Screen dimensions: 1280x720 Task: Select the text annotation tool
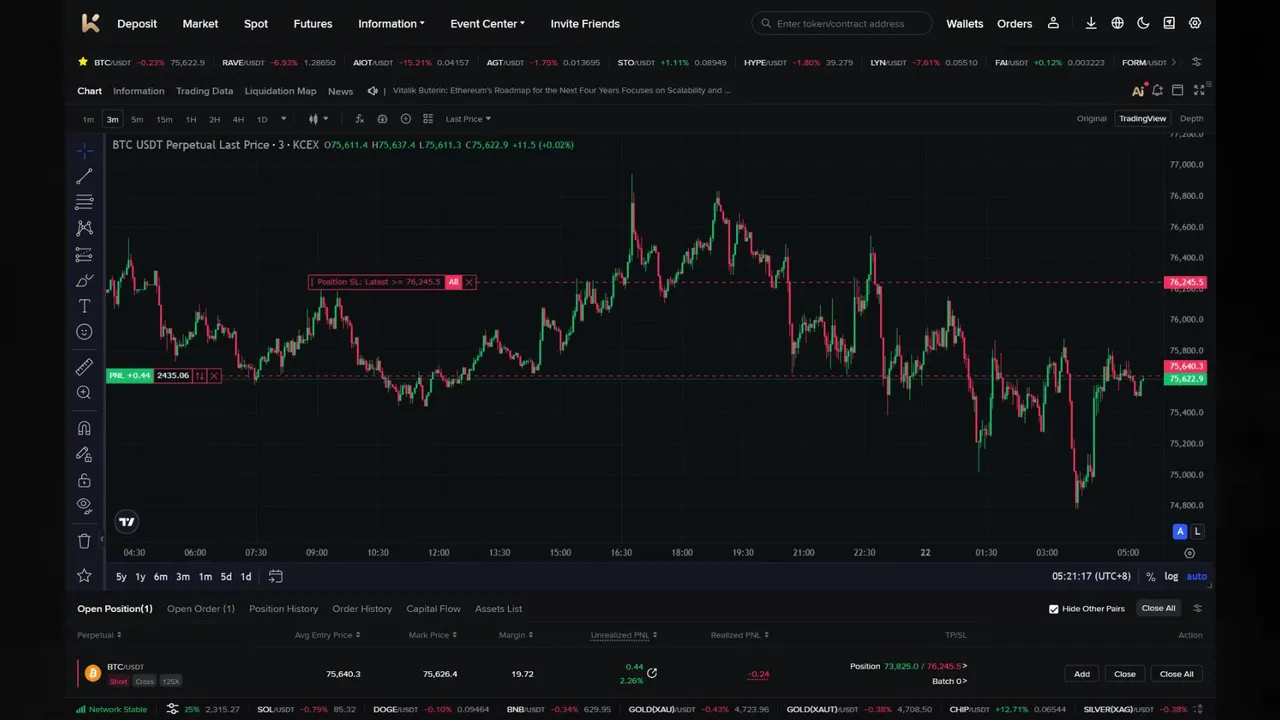point(84,307)
